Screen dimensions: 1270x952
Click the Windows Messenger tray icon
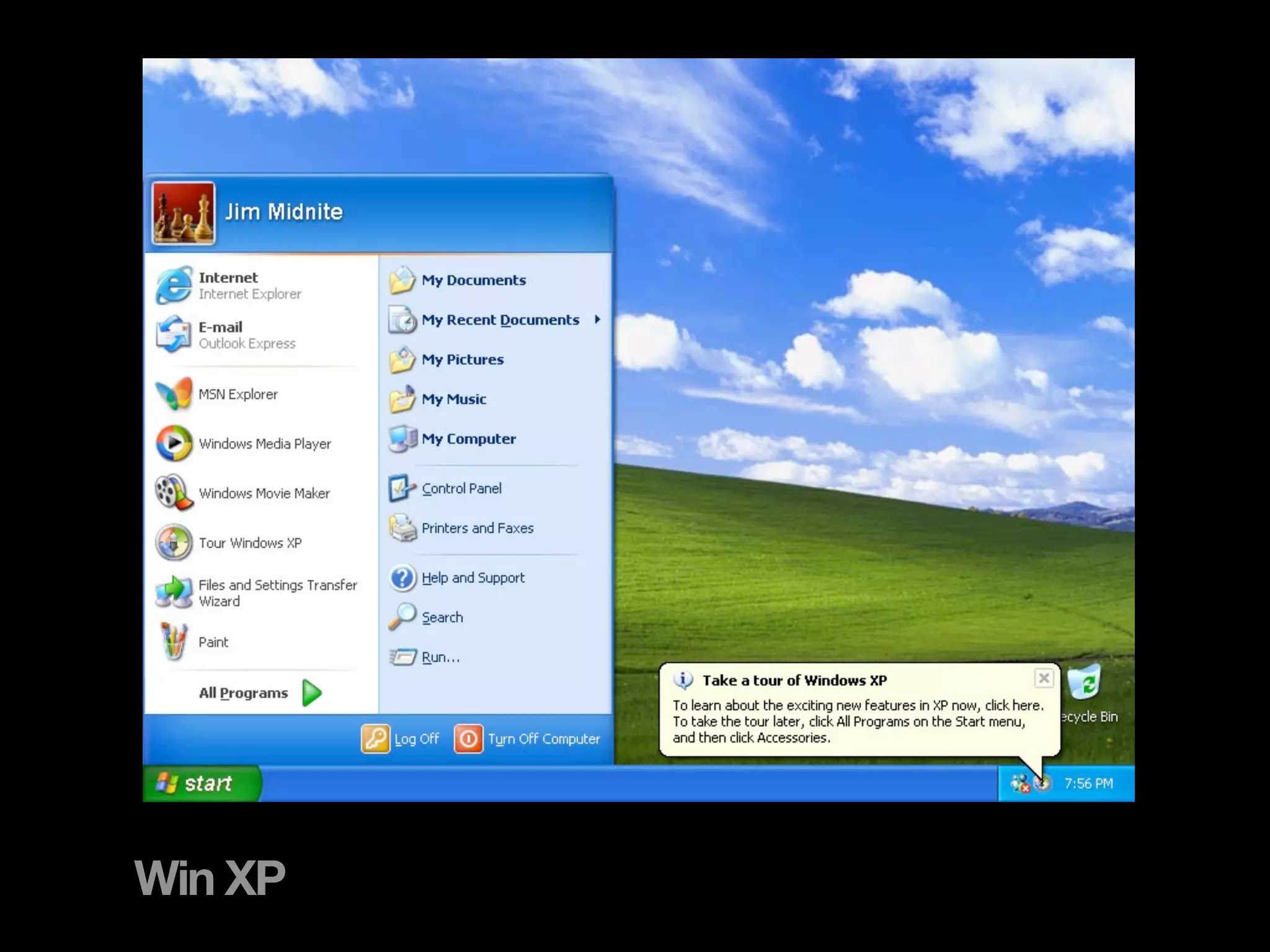coord(1020,784)
